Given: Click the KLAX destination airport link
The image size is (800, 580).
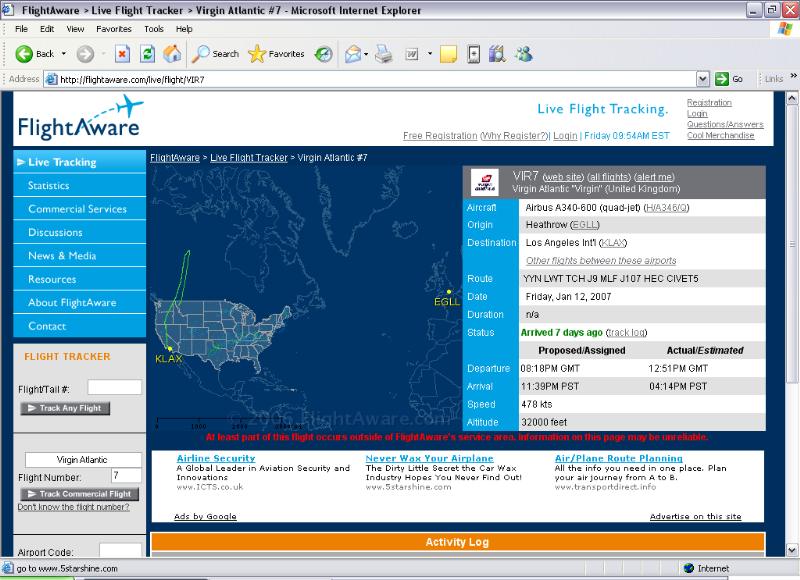Looking at the screenshot, I should 614,243.
